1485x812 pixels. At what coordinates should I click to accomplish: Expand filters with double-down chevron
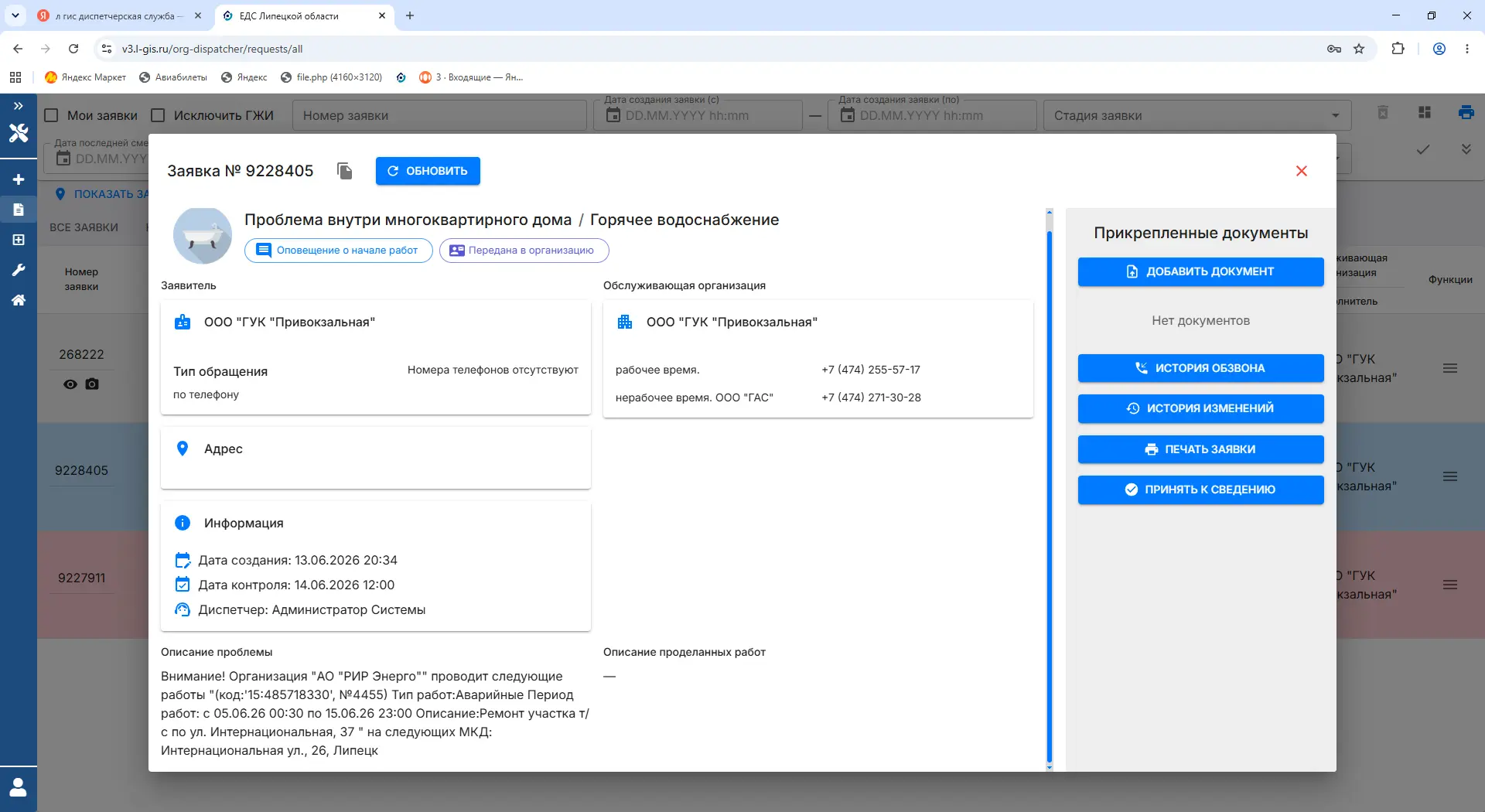1466,148
